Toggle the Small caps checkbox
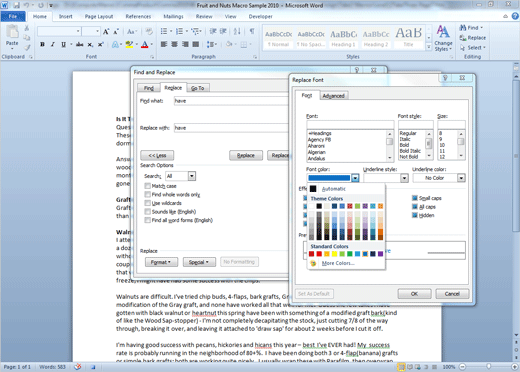The width and height of the screenshot is (520, 372). point(415,198)
